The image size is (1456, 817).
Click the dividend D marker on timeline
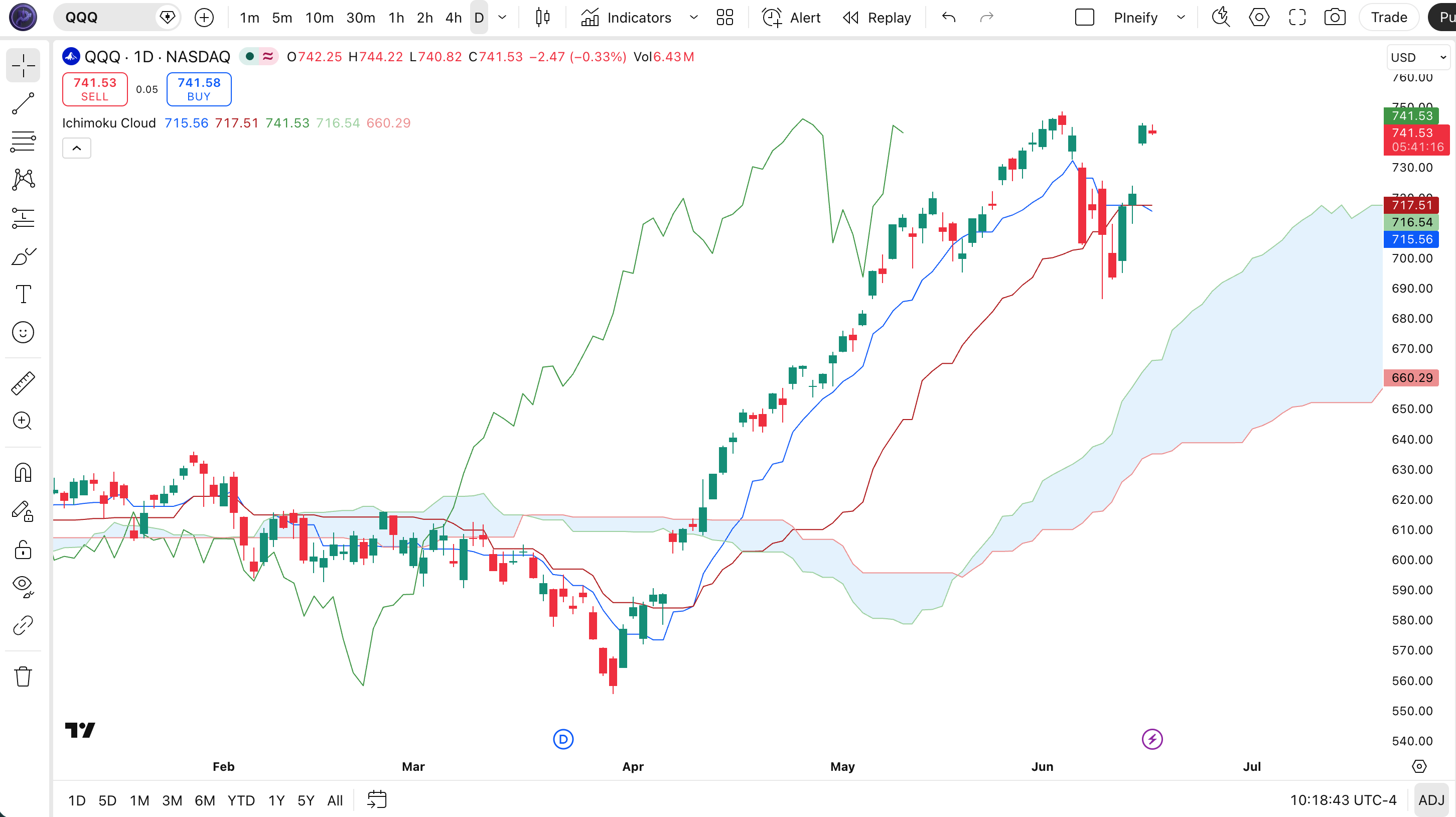[563, 739]
